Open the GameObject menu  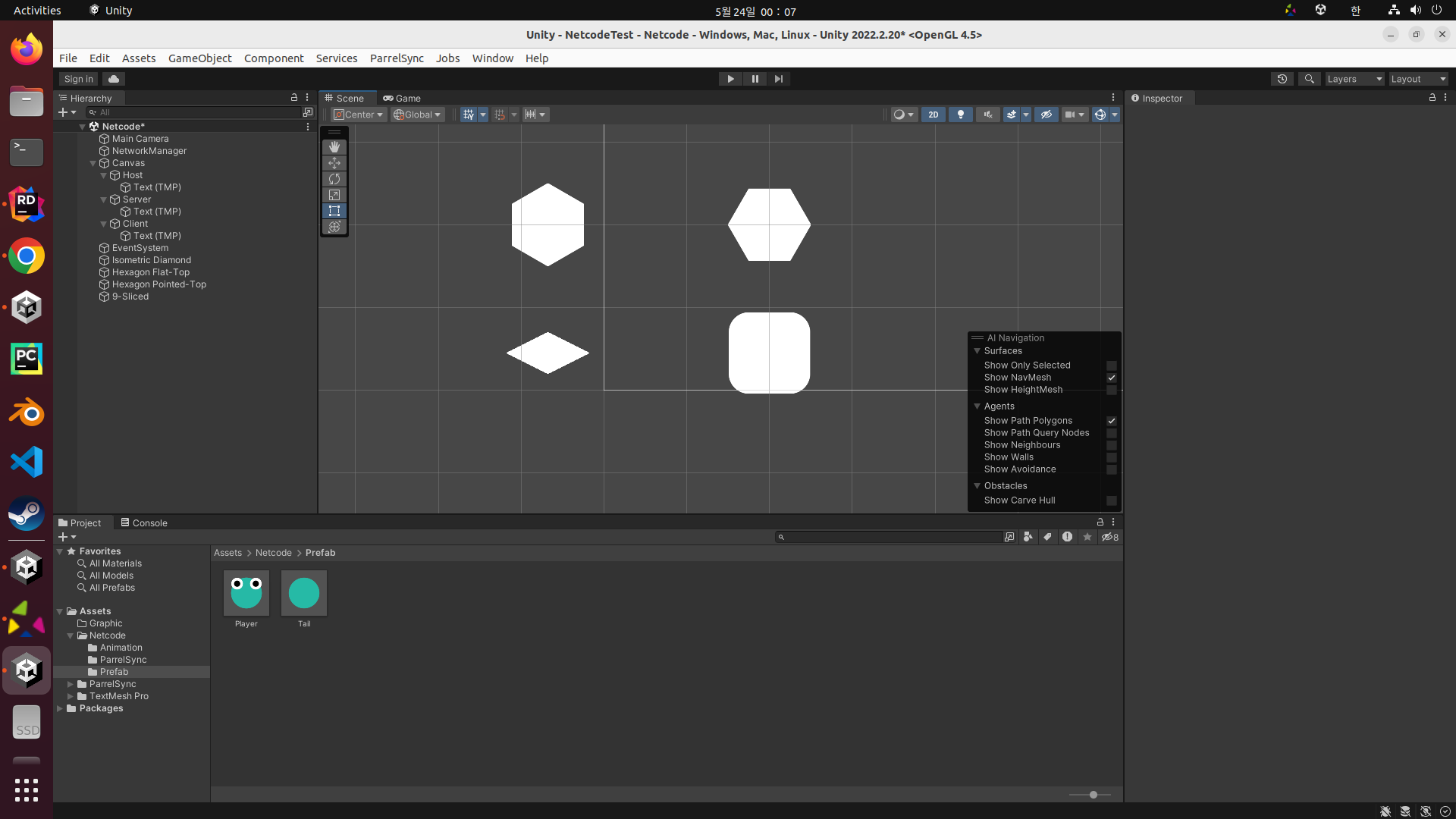click(x=199, y=58)
